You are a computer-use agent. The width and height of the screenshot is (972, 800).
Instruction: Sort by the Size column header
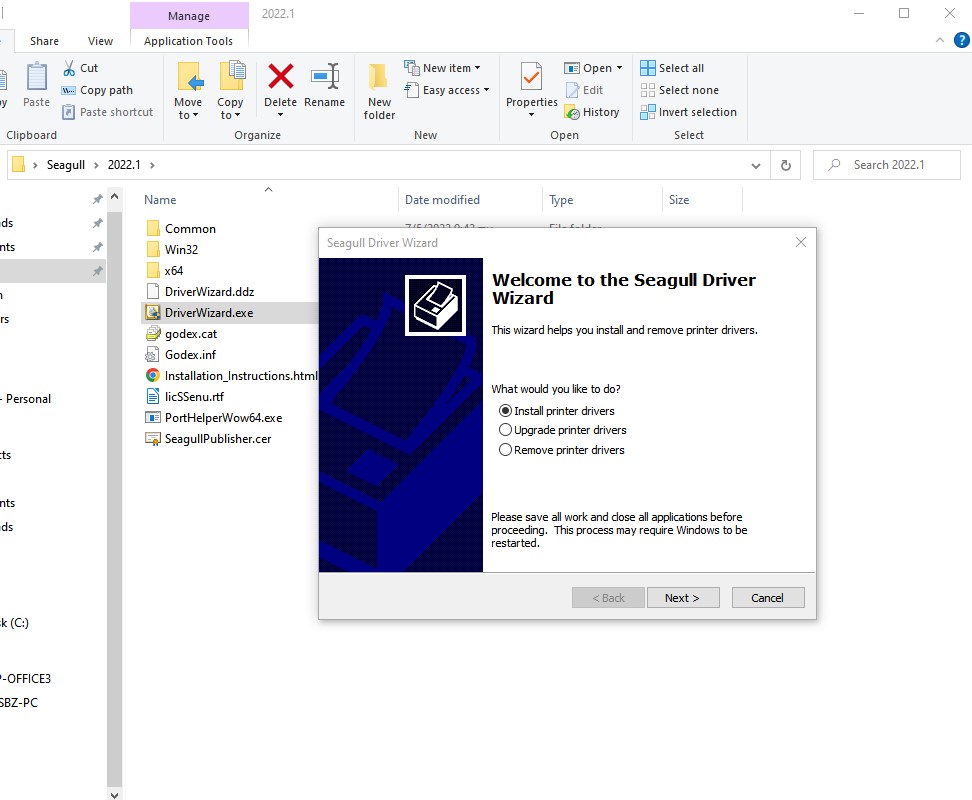pyautogui.click(x=679, y=200)
